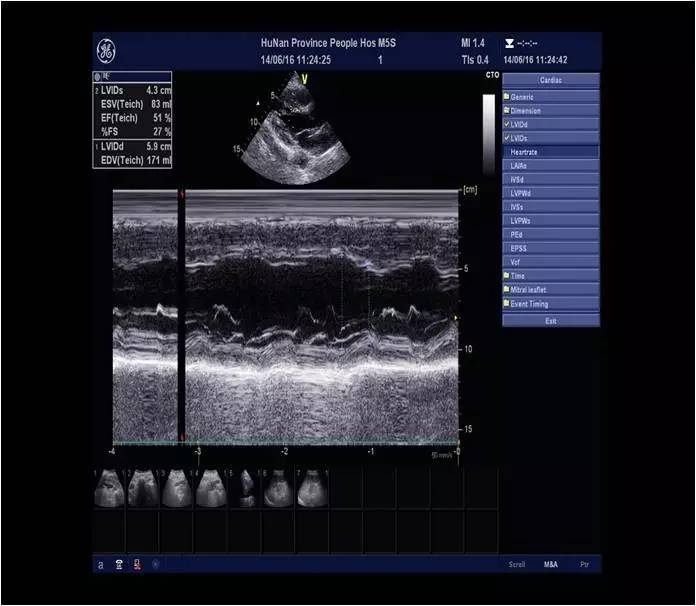696x606 pixels.
Task: Click the Cardiac category header button
Action: pyautogui.click(x=551, y=80)
